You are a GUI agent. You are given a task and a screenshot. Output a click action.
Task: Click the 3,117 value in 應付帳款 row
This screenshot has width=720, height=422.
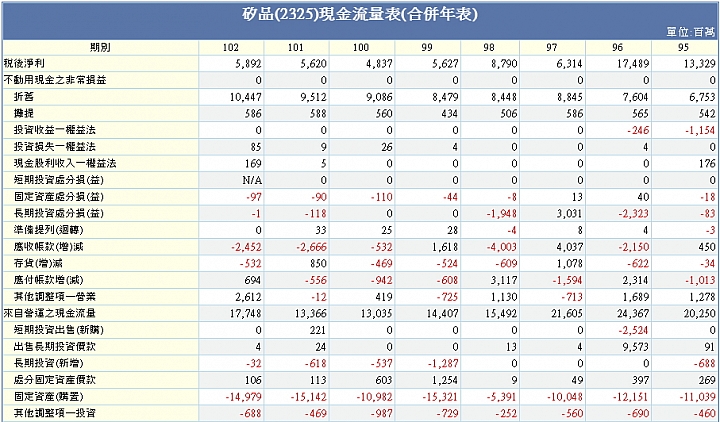(x=503, y=280)
